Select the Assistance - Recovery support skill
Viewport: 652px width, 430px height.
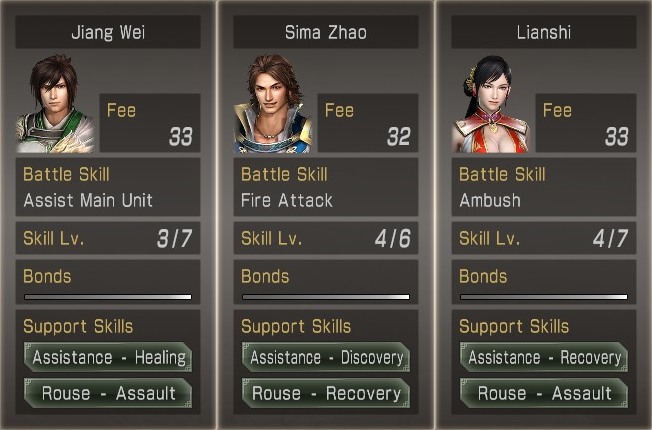pos(544,357)
